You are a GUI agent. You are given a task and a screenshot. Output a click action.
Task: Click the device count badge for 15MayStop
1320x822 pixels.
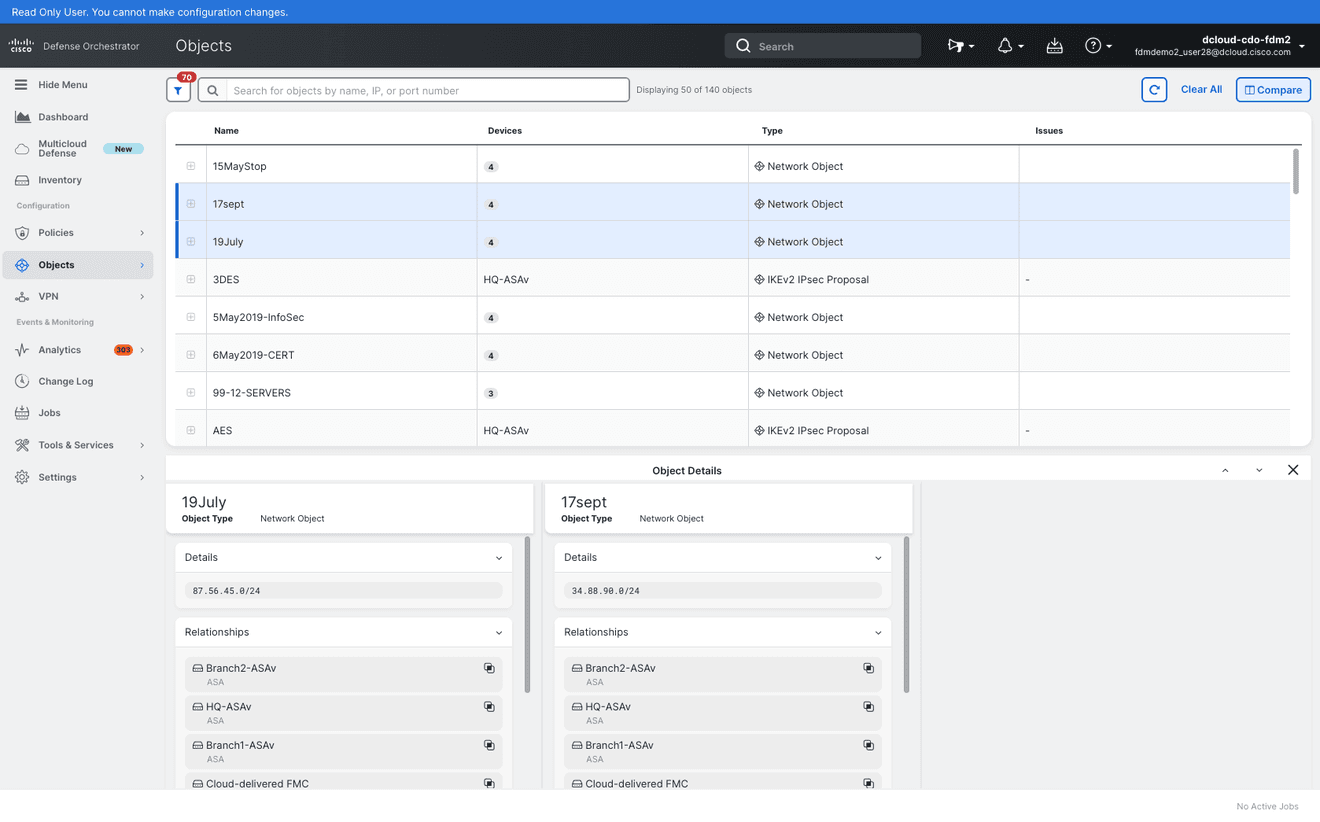(x=491, y=167)
